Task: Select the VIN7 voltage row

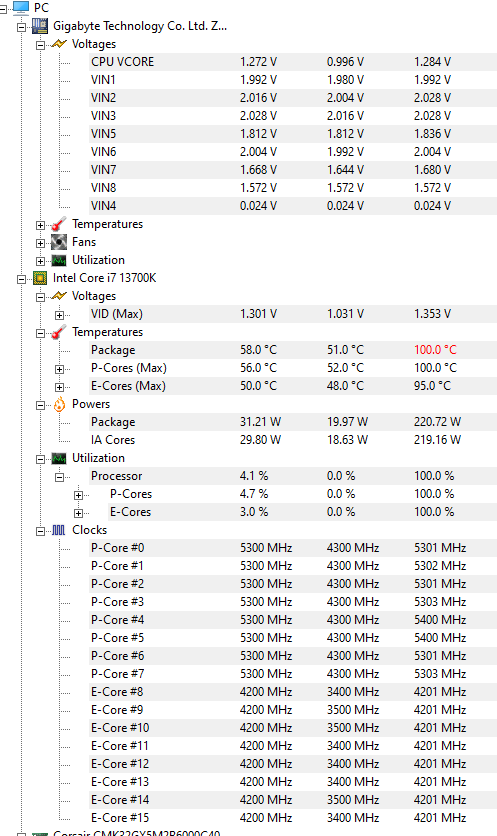Action: point(293,170)
